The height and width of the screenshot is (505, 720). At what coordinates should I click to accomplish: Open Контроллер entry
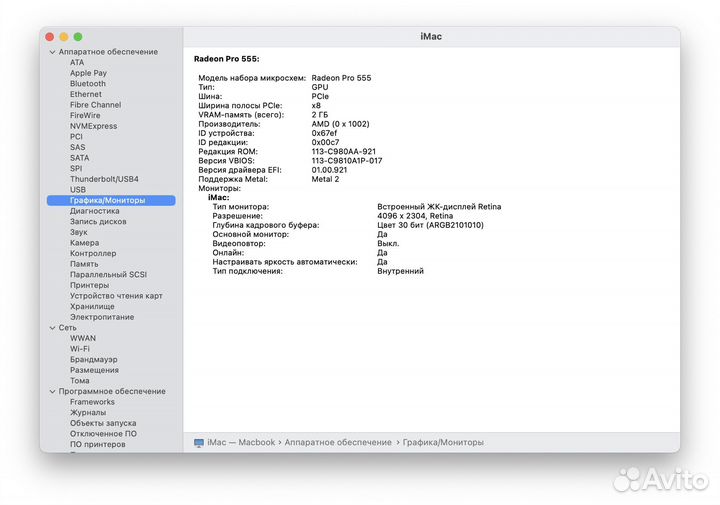93,253
